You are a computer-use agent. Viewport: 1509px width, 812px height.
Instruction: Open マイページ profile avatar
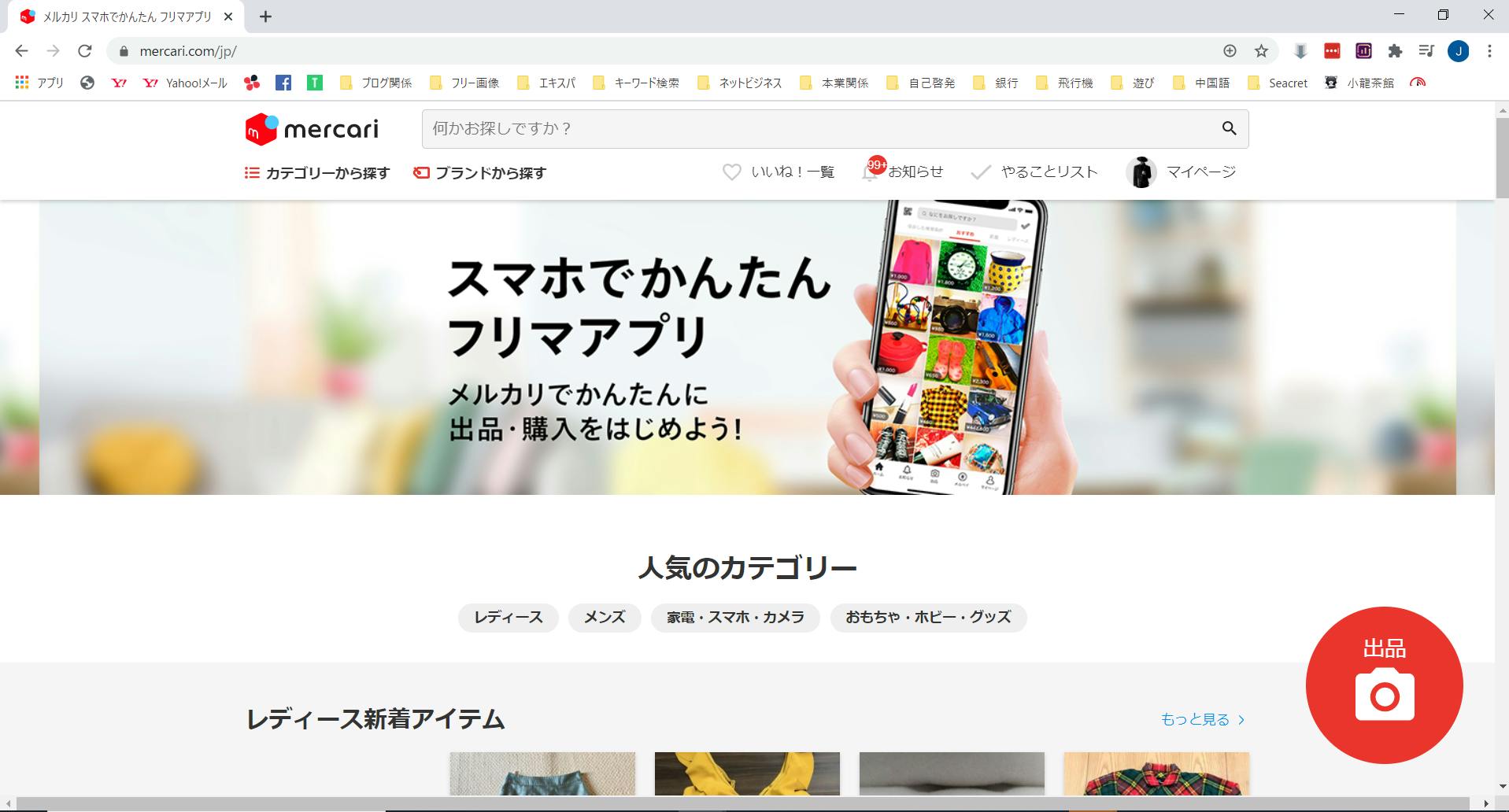coord(1141,172)
